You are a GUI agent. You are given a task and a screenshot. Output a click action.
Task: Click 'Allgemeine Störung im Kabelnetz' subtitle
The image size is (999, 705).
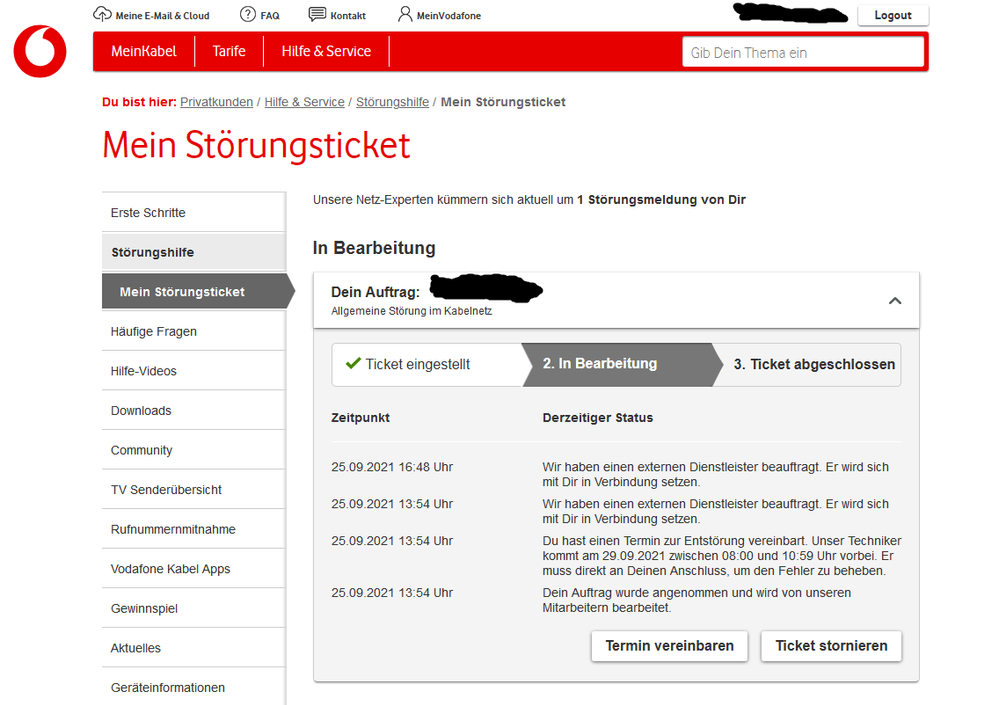[x=412, y=311]
